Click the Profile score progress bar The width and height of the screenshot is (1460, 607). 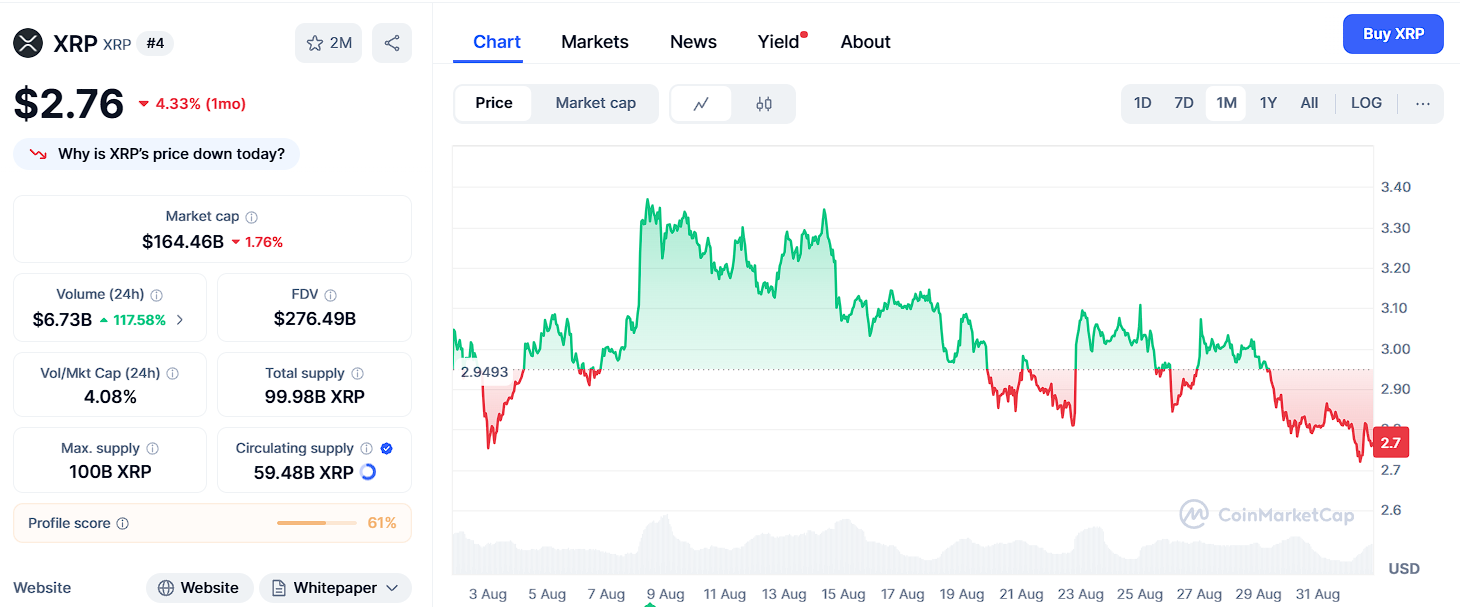[x=316, y=523]
